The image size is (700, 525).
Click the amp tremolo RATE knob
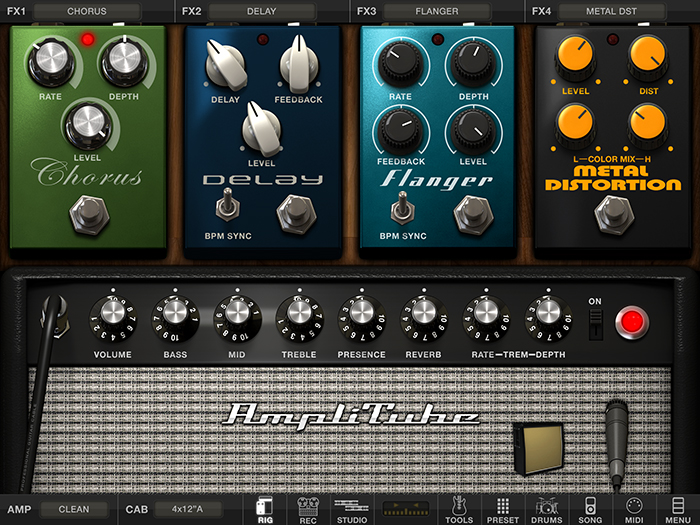(x=486, y=318)
